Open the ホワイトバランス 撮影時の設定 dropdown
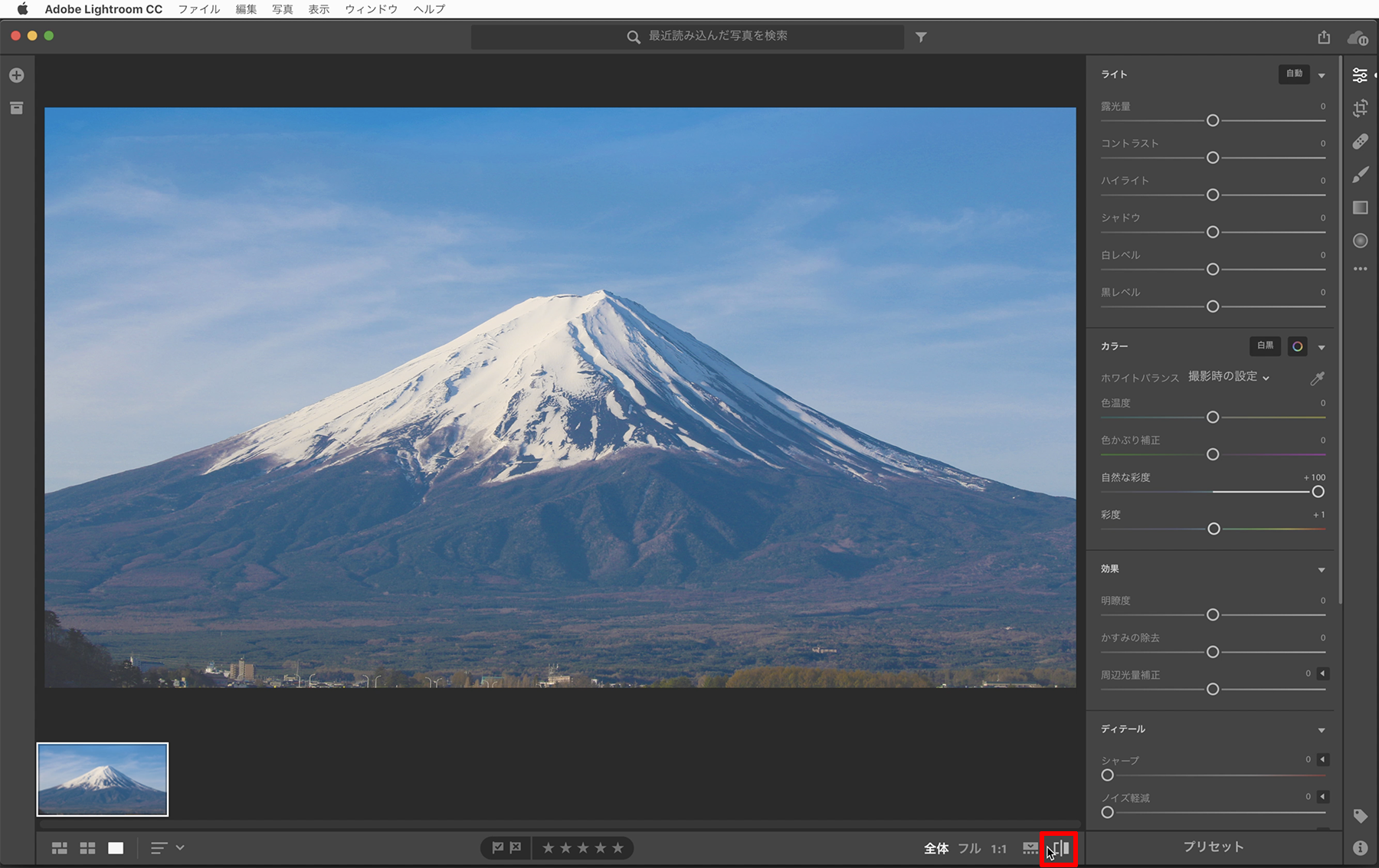This screenshot has height=868, width=1379. coord(1229,377)
